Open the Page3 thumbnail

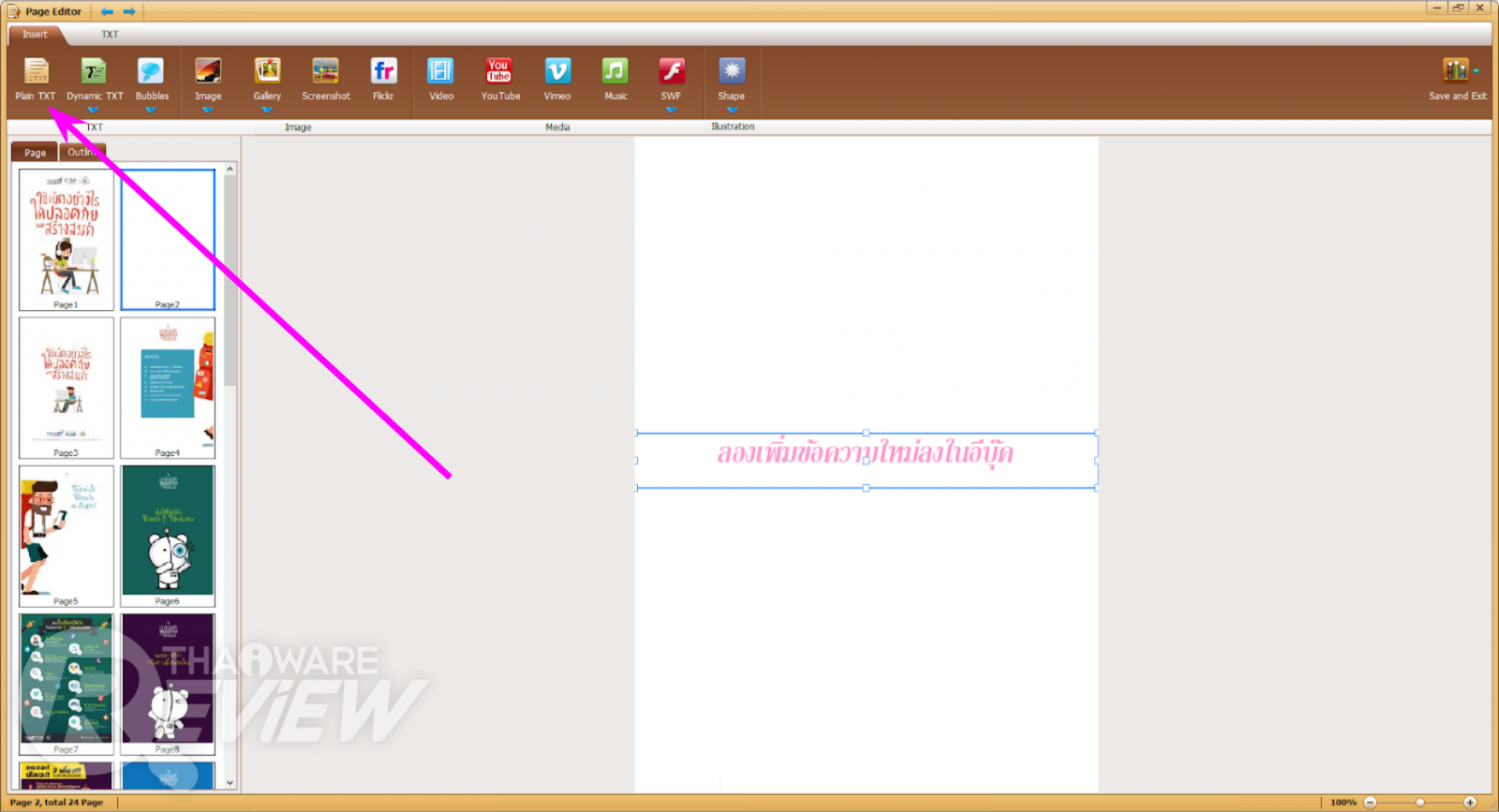67,388
